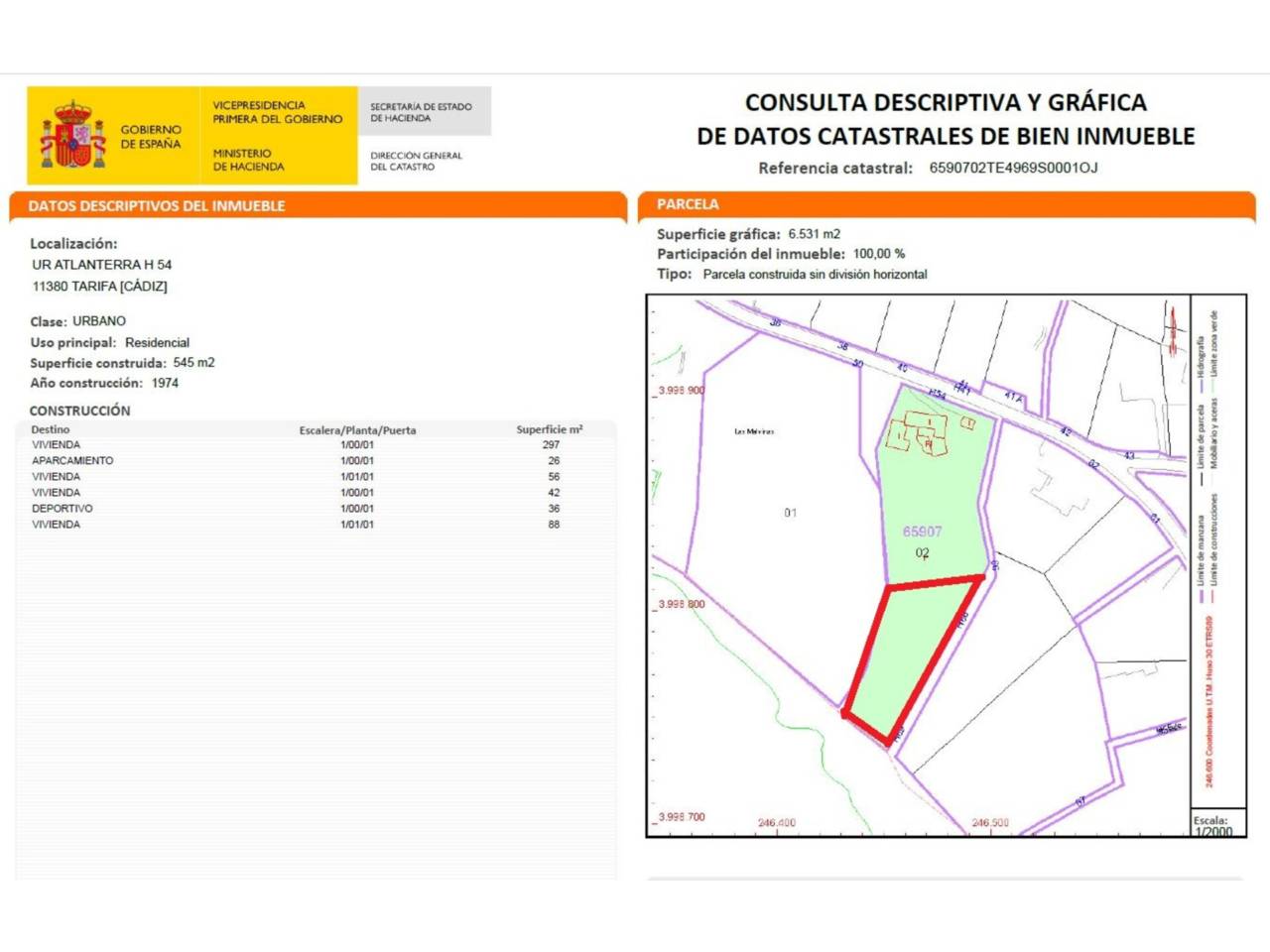Click the 'Destino' column header
This screenshot has width=1270, height=952.
[x=51, y=430]
